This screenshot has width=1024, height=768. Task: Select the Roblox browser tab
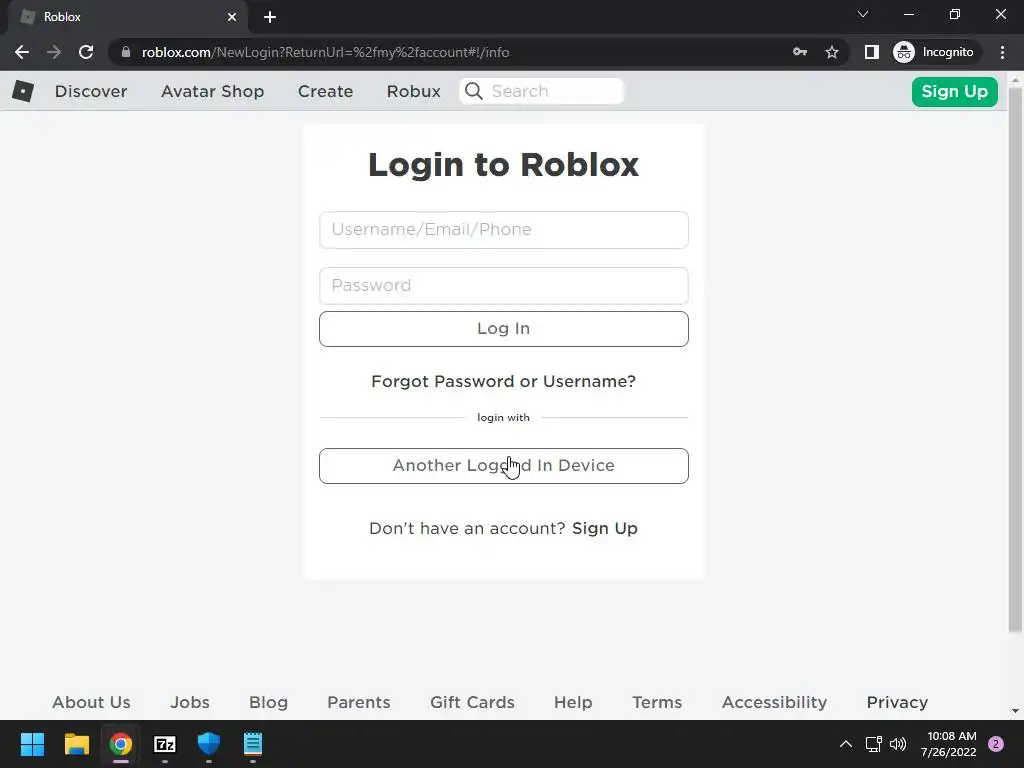127,17
